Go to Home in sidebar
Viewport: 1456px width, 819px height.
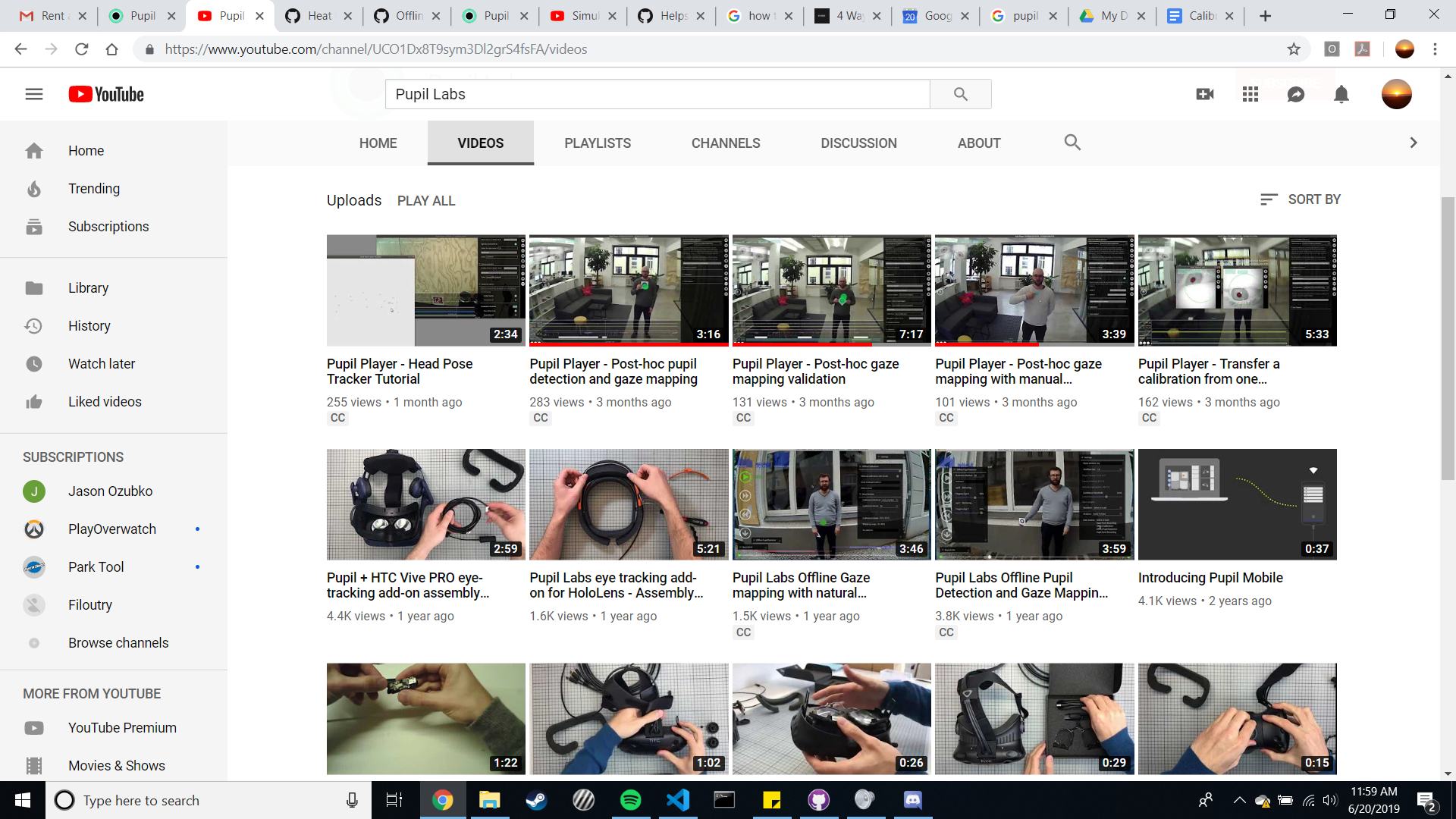pos(114,151)
